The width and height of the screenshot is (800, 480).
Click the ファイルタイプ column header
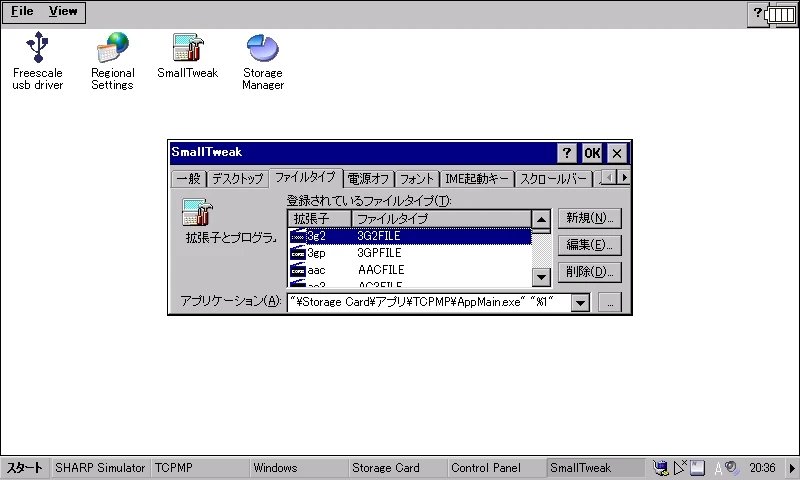pos(441,219)
